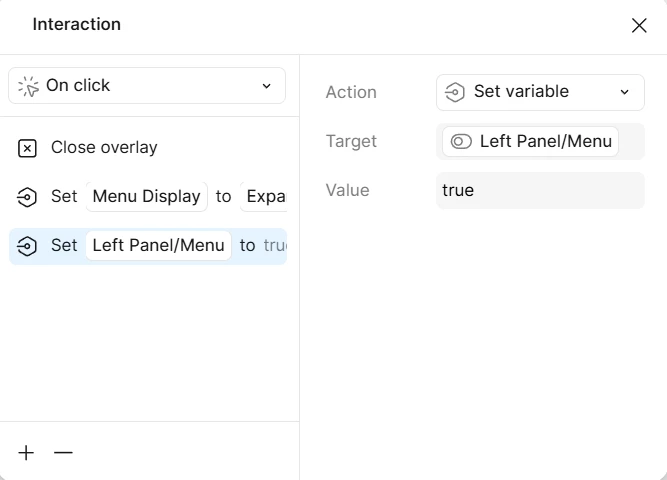The image size is (667, 480).
Task: Click the Value field showing true
Action: tap(540, 190)
